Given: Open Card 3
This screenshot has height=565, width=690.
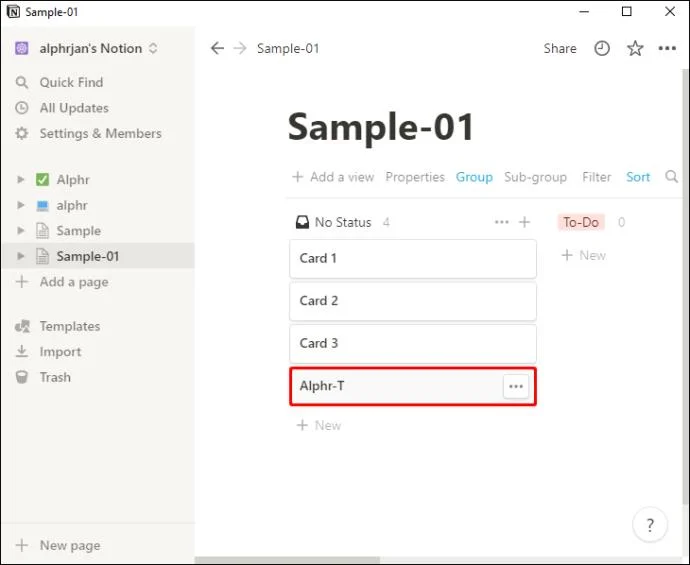Looking at the screenshot, I should (413, 344).
